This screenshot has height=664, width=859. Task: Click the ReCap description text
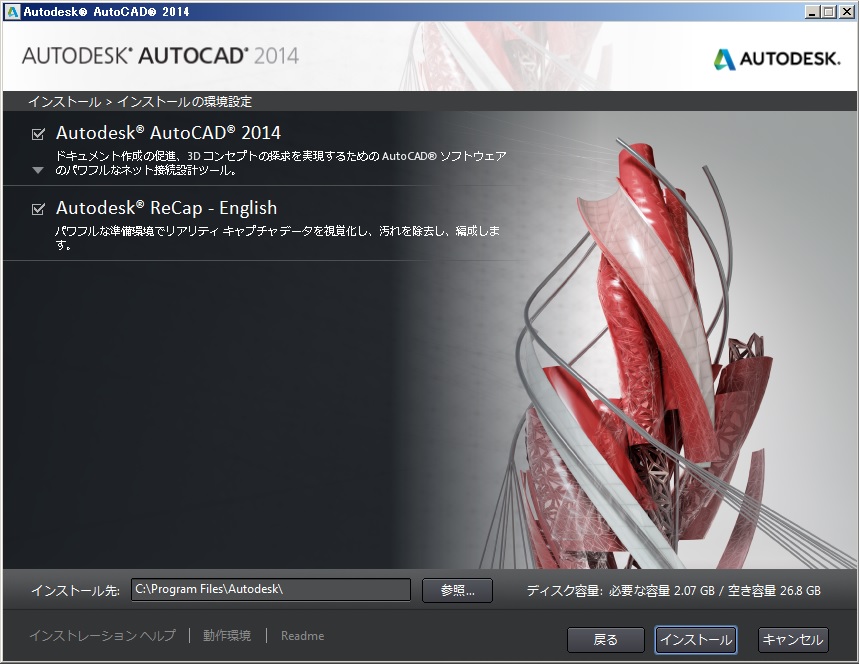(277, 238)
